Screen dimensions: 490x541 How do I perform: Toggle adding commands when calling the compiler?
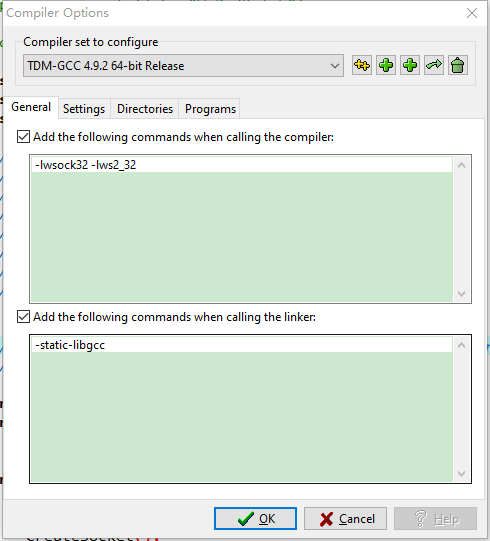point(23,137)
